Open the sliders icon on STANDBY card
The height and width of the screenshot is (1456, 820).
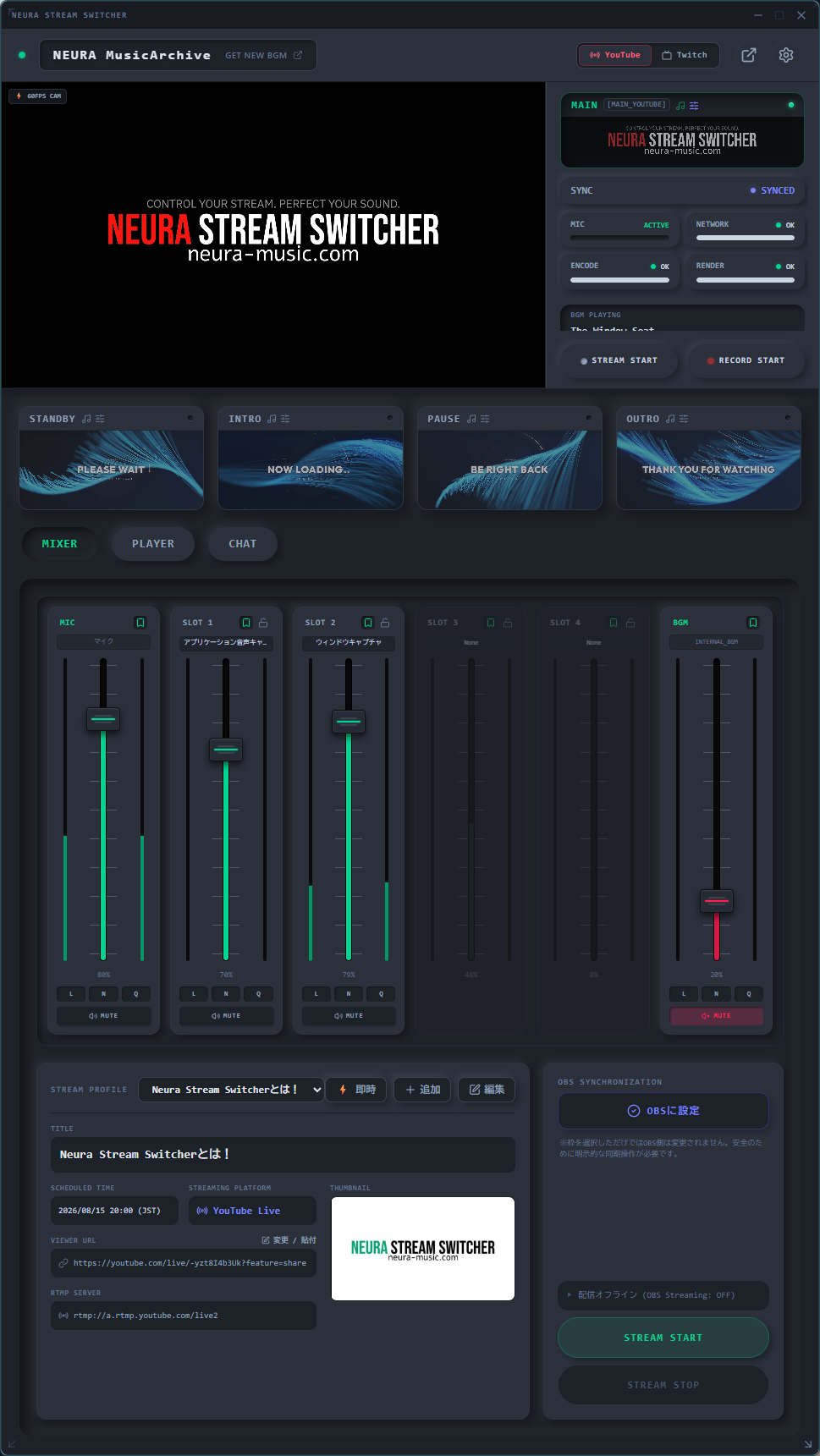point(100,419)
